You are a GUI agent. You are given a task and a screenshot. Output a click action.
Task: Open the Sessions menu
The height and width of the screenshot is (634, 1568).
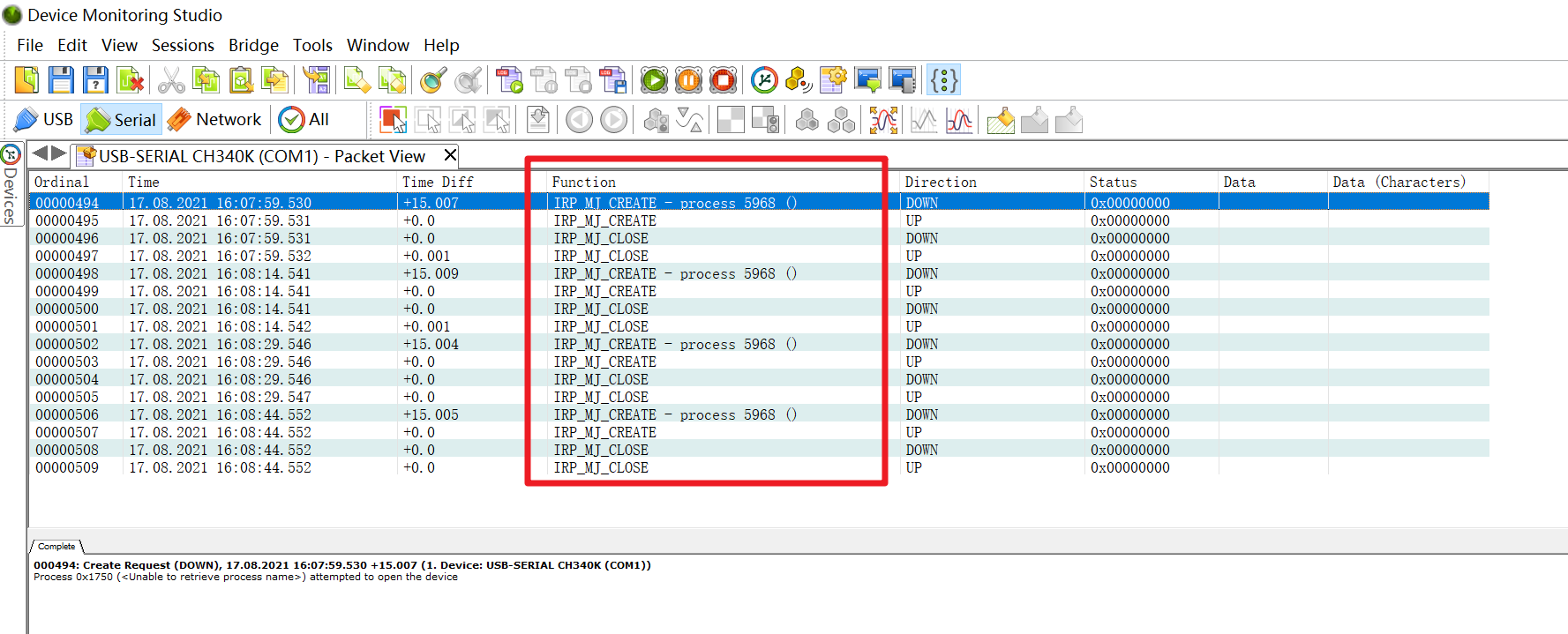(183, 45)
